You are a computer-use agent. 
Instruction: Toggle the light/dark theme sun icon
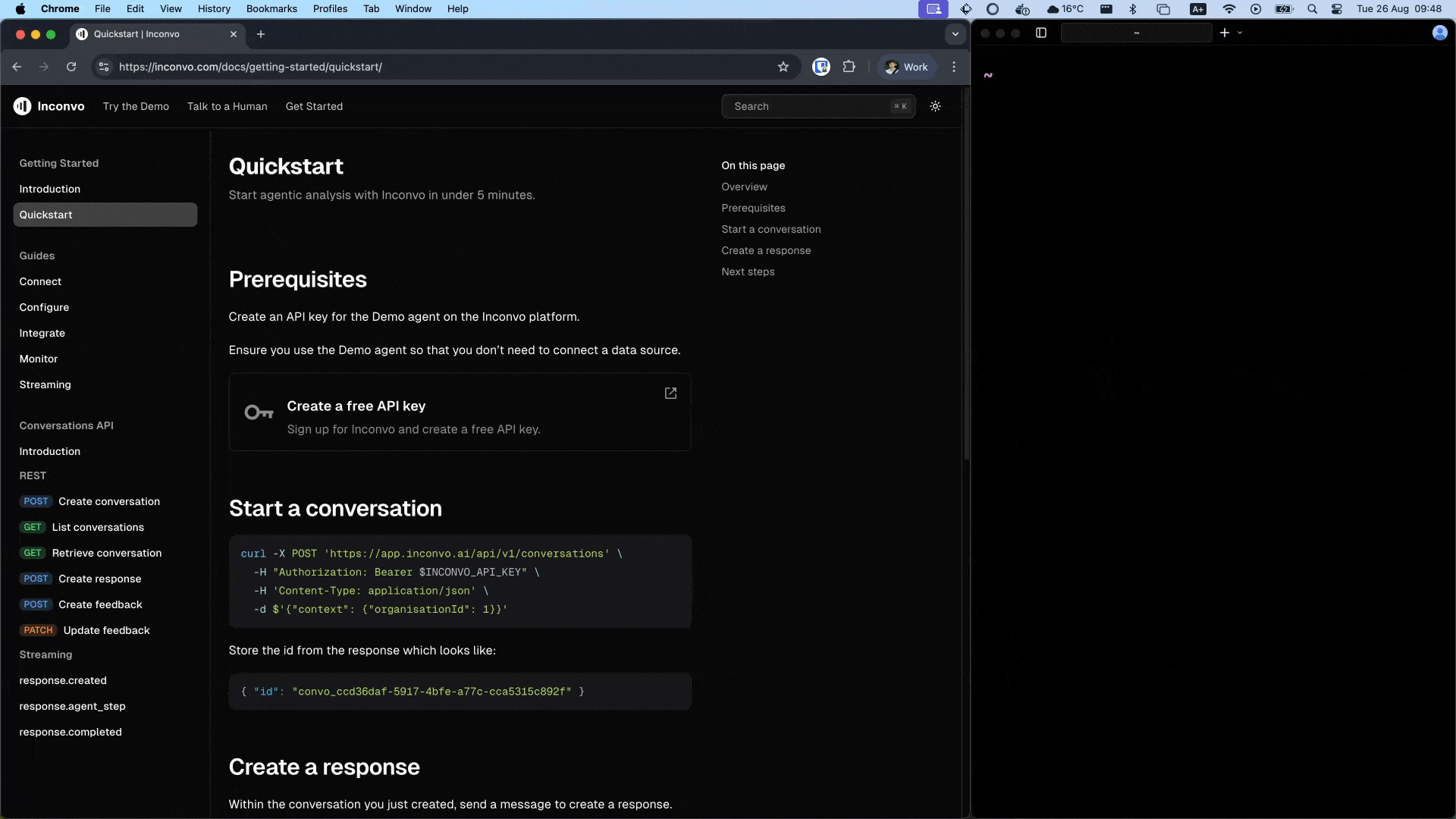coord(935,106)
